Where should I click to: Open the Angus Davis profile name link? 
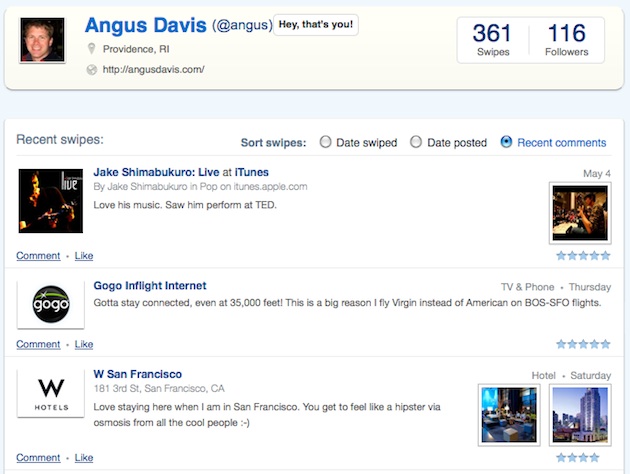coord(145,25)
